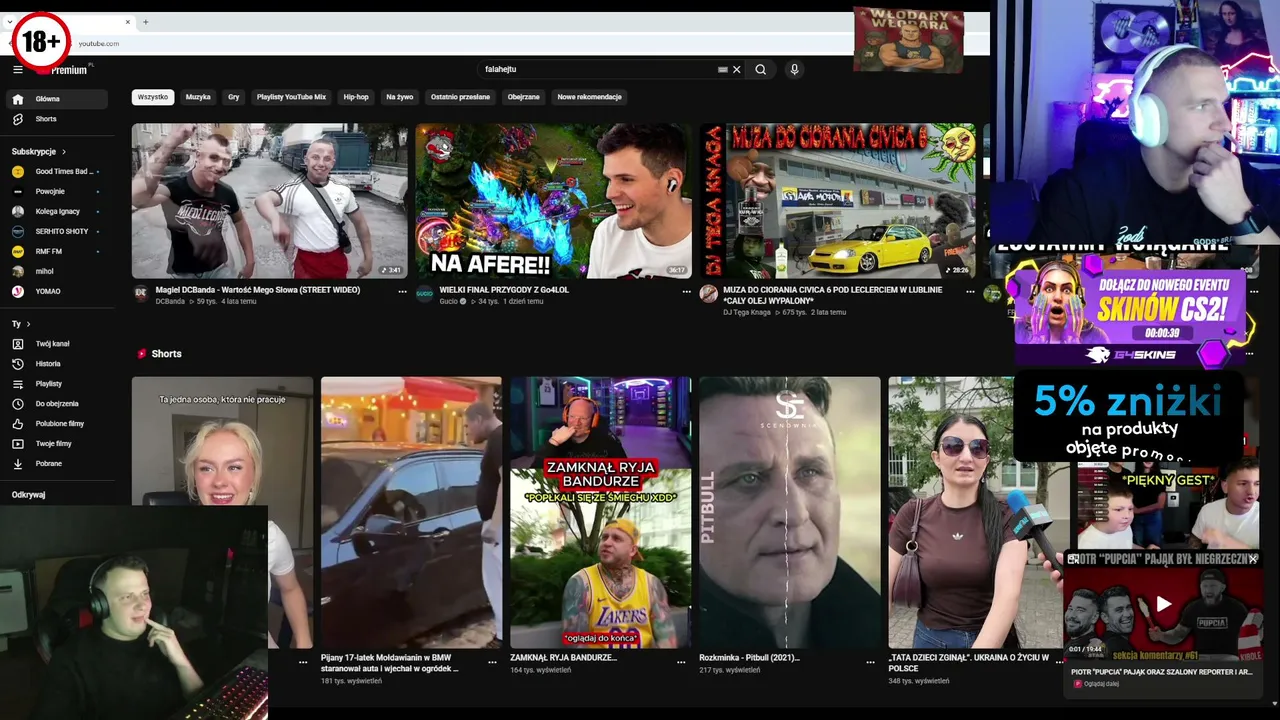The width and height of the screenshot is (1280, 720).
Task: Open Shorts from the sidebar
Action: 56,119
